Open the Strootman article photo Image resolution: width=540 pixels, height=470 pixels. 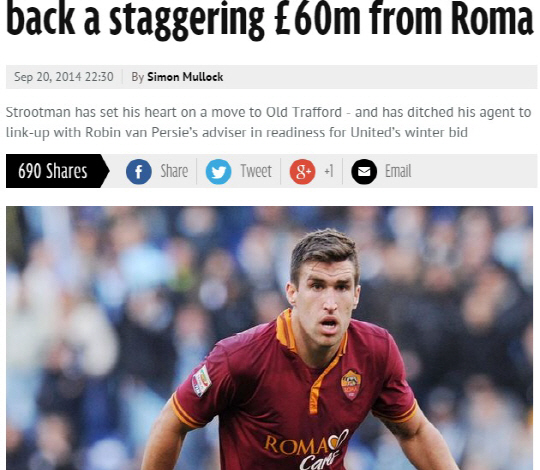(269, 338)
